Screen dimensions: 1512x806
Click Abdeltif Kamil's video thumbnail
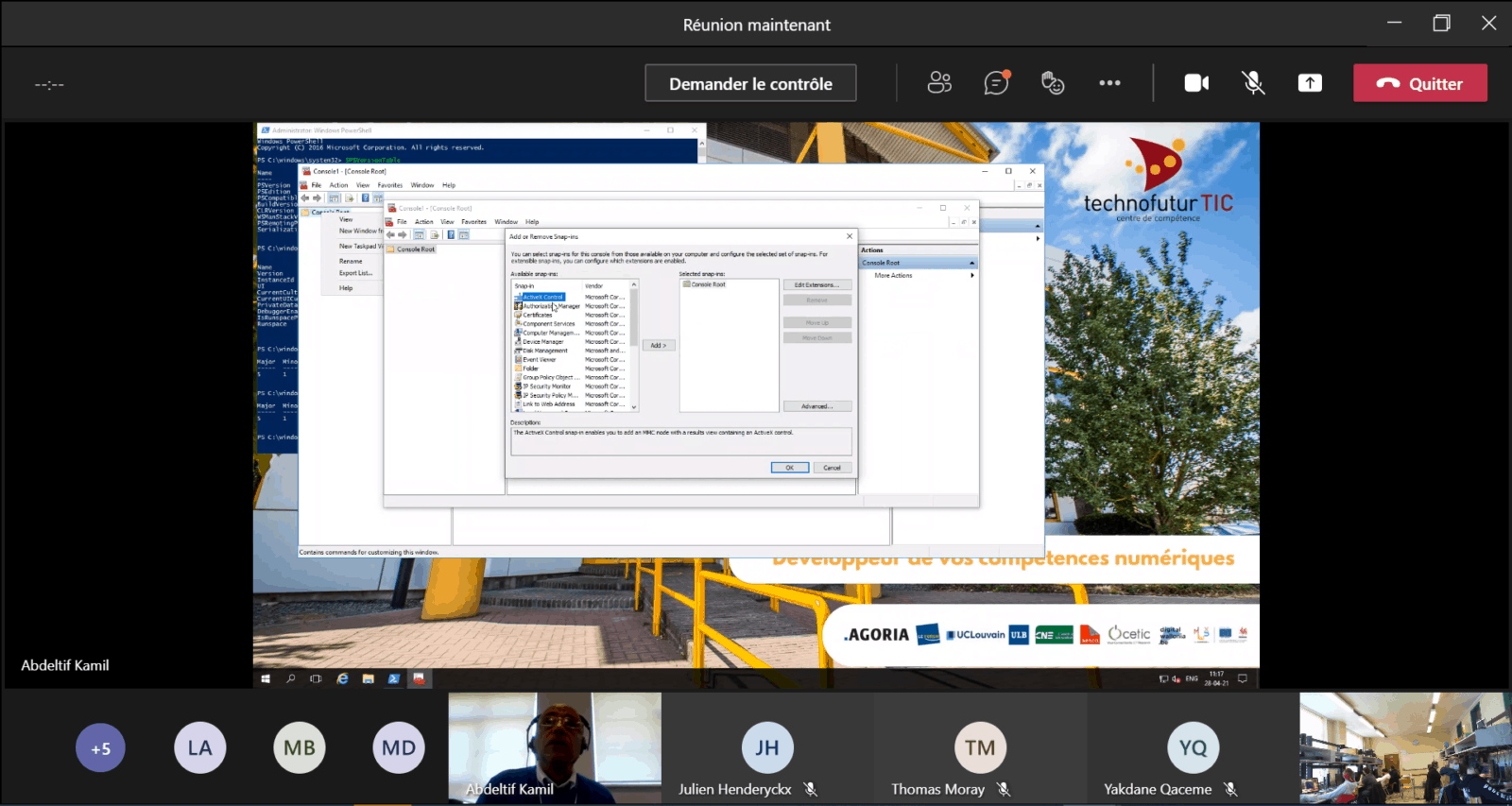[555, 747]
